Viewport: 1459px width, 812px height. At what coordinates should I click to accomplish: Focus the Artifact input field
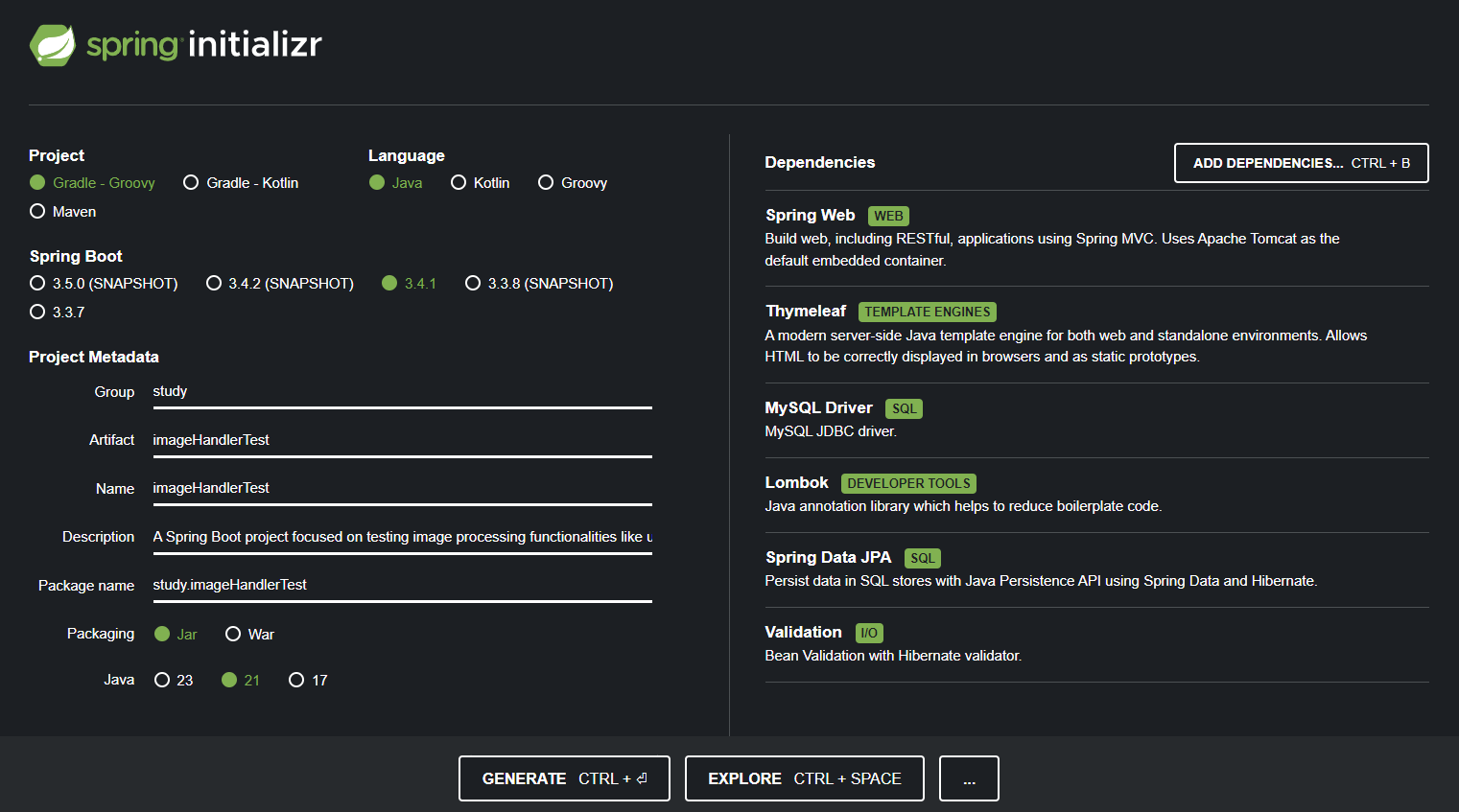[402, 440]
